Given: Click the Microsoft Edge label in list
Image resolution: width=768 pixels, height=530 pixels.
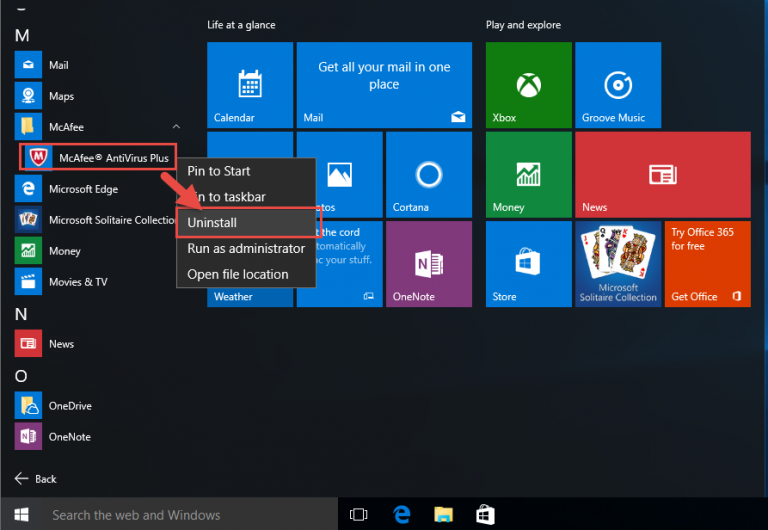Looking at the screenshot, I should tap(83, 189).
